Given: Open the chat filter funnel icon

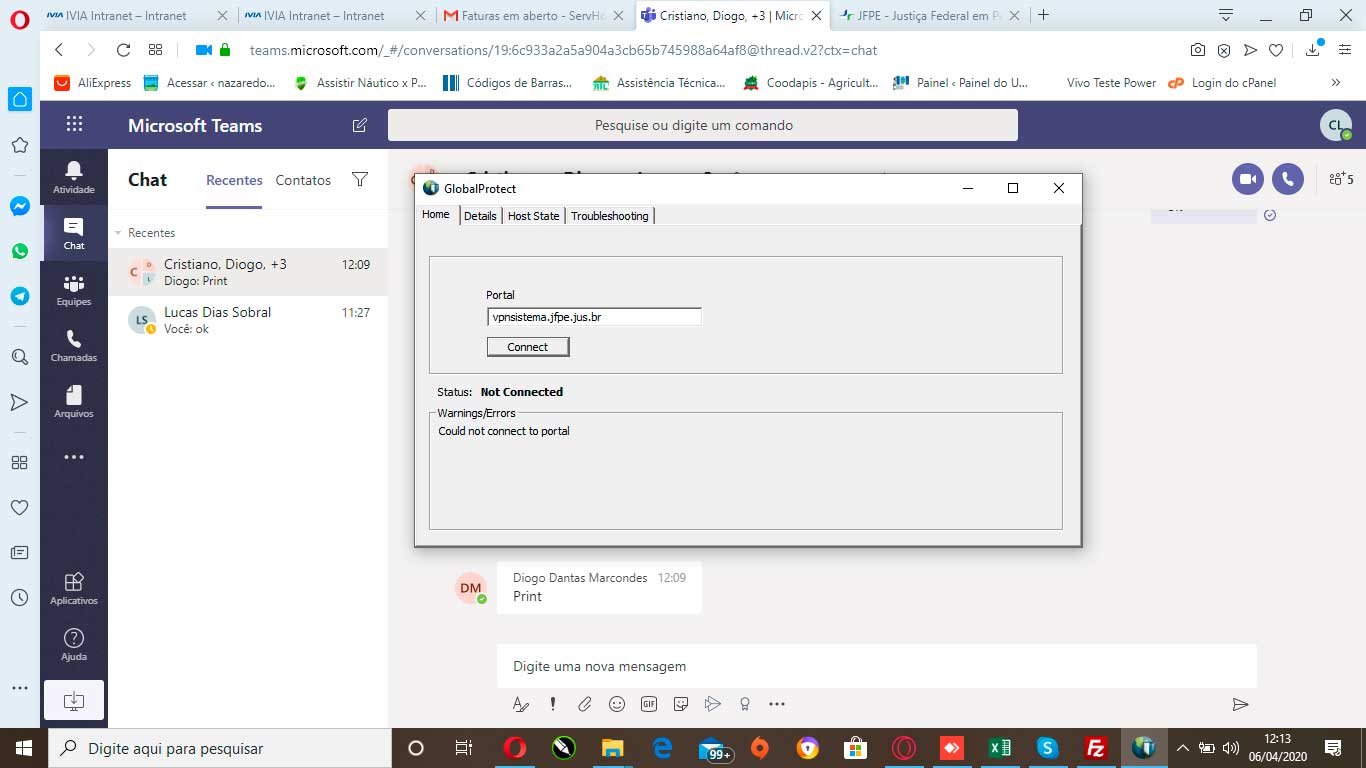Looking at the screenshot, I should pyautogui.click(x=360, y=180).
